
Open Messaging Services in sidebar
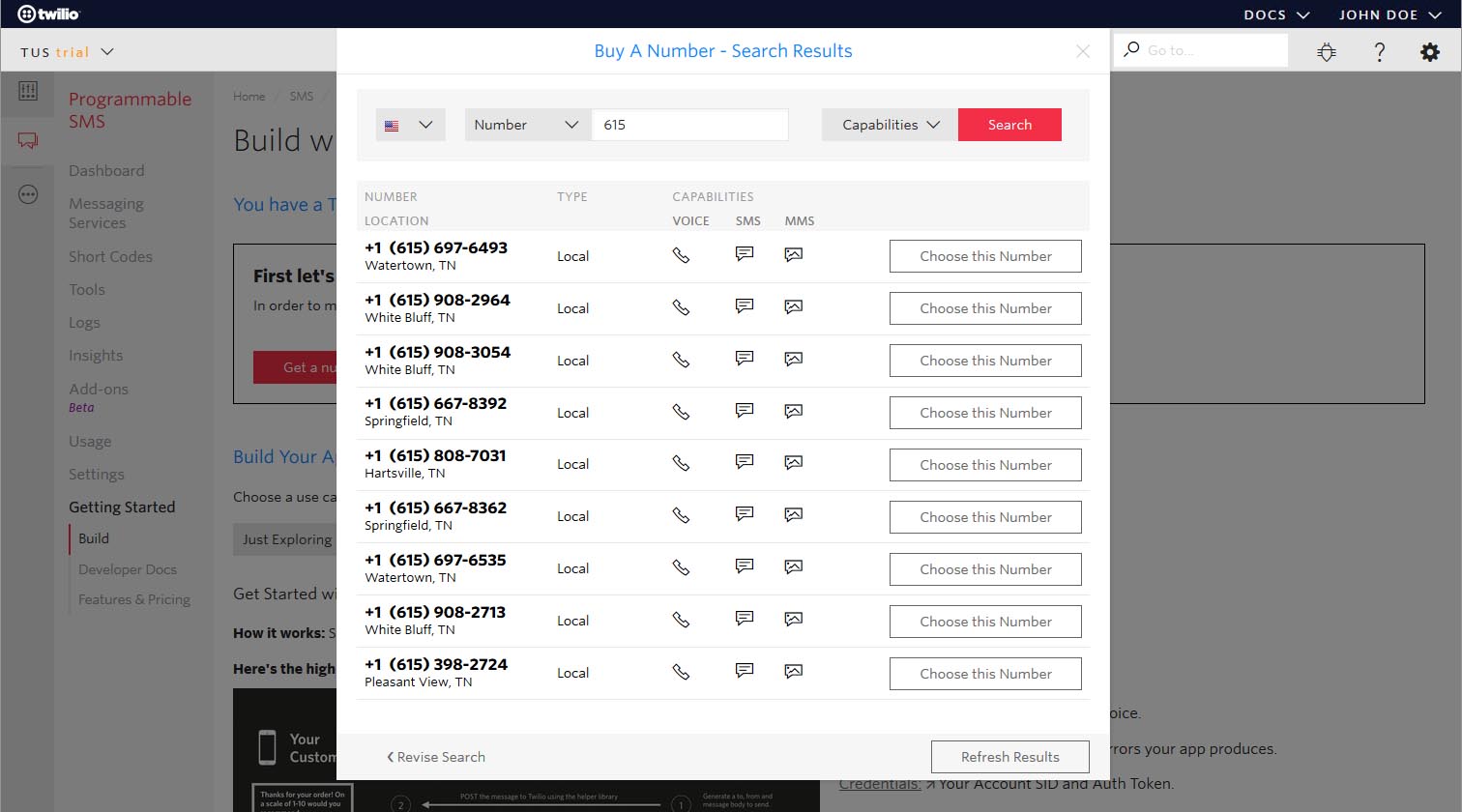point(106,214)
